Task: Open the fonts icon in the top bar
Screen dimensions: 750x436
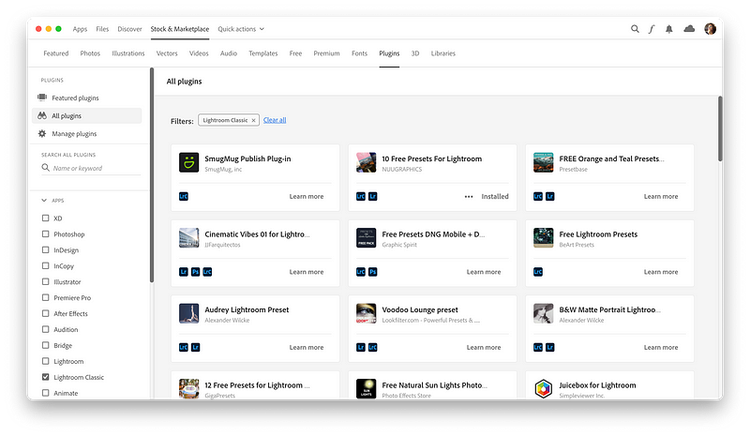Action: coord(651,29)
